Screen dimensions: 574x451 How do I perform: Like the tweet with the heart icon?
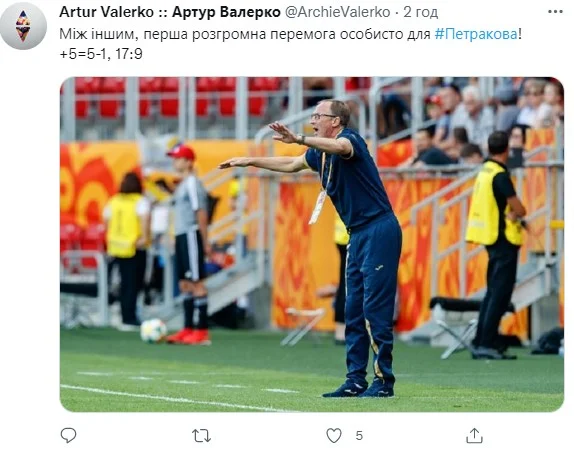coord(334,436)
